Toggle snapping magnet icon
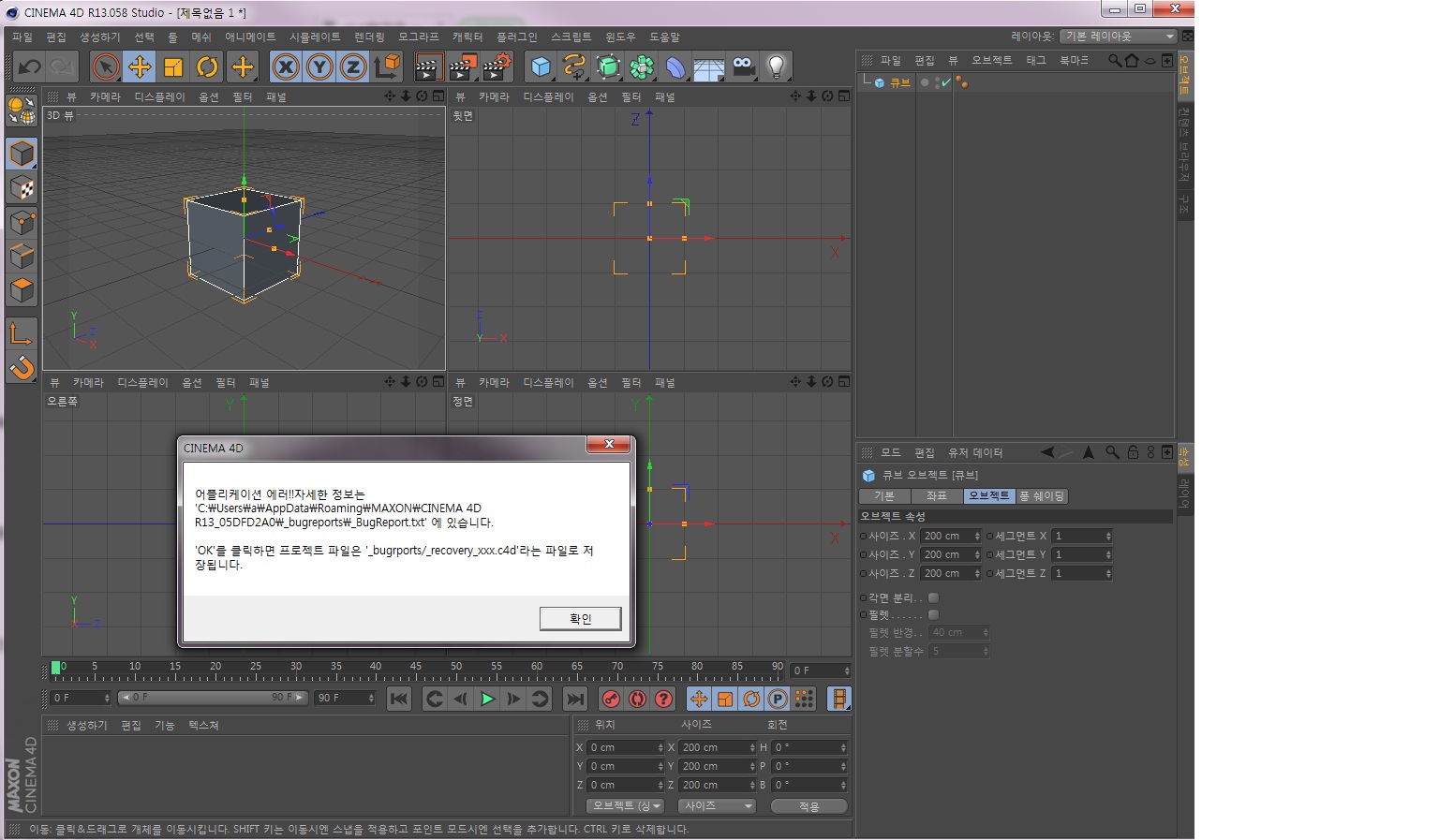The height and width of the screenshot is (840, 1439). click(x=22, y=367)
